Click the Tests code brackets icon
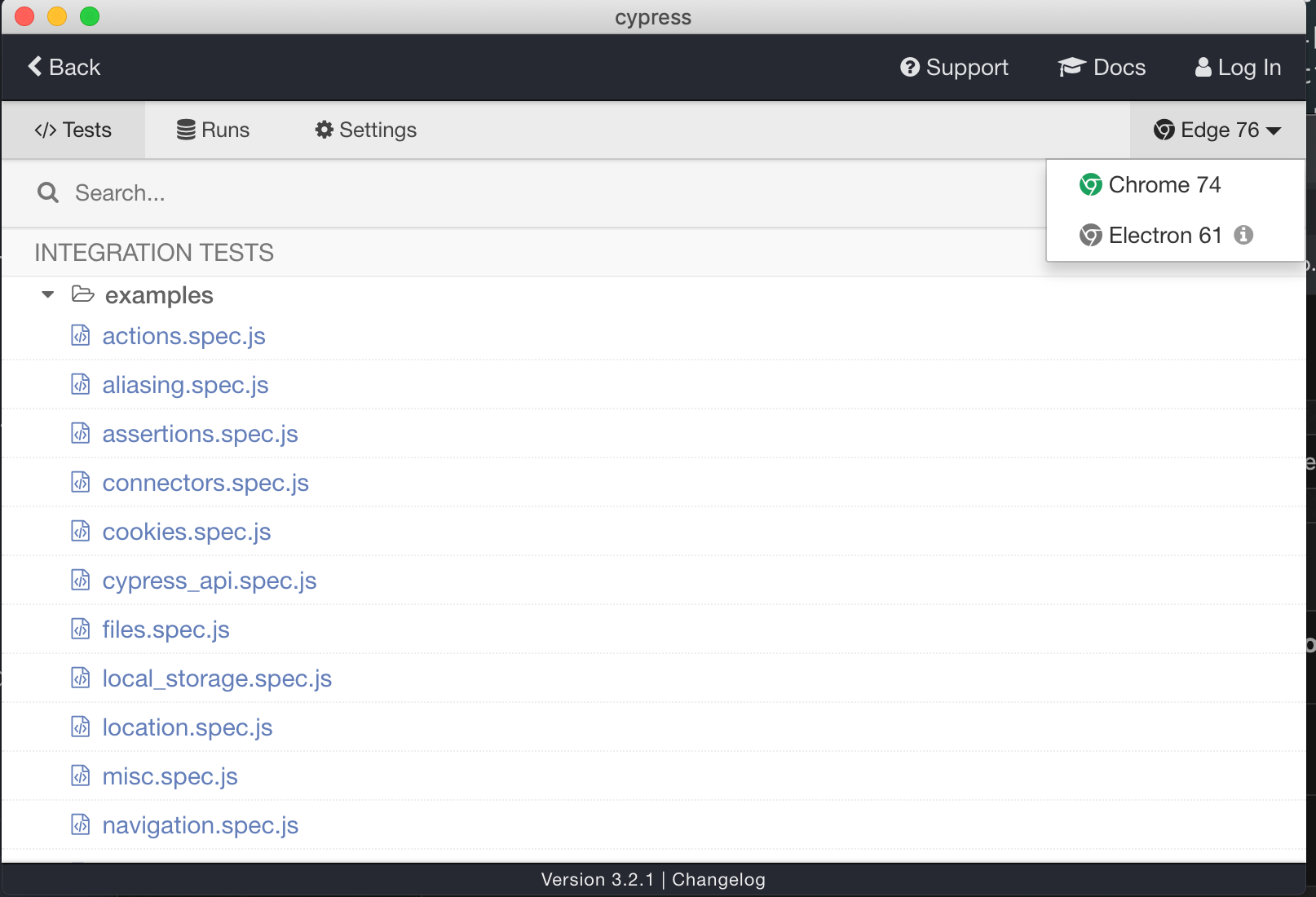Image resolution: width=1316 pixels, height=897 pixels. click(x=46, y=130)
